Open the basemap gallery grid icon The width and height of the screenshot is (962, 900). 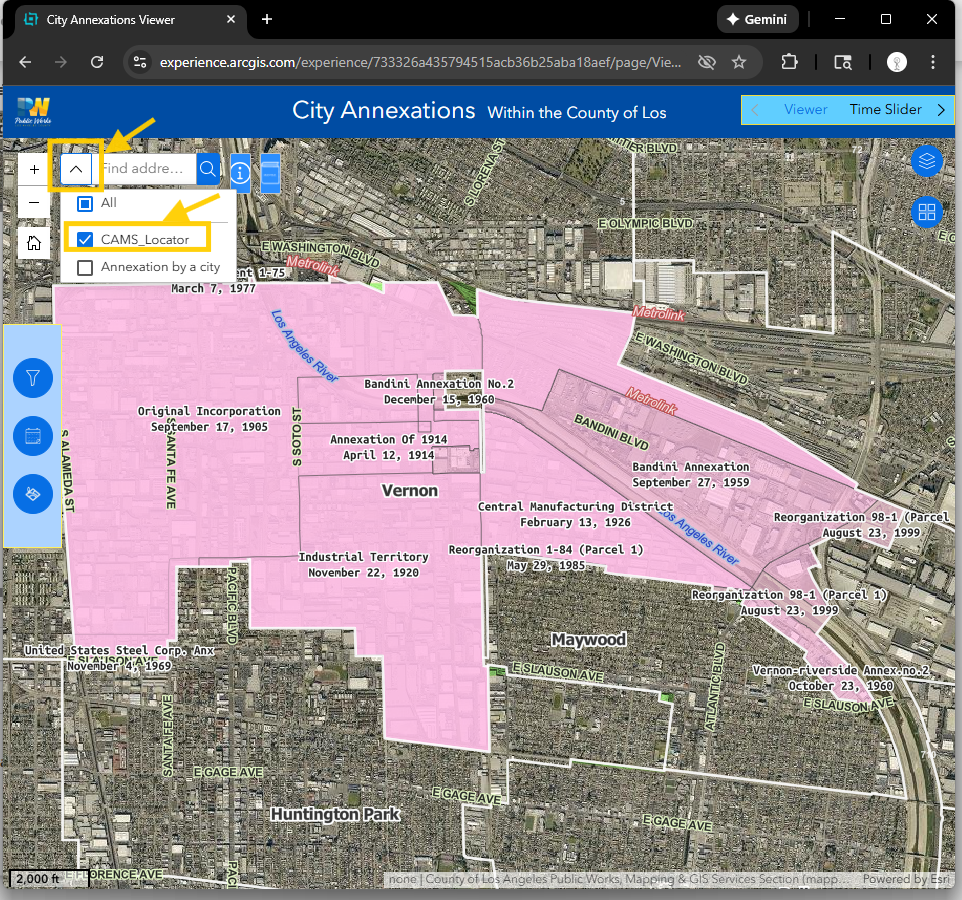tap(927, 212)
